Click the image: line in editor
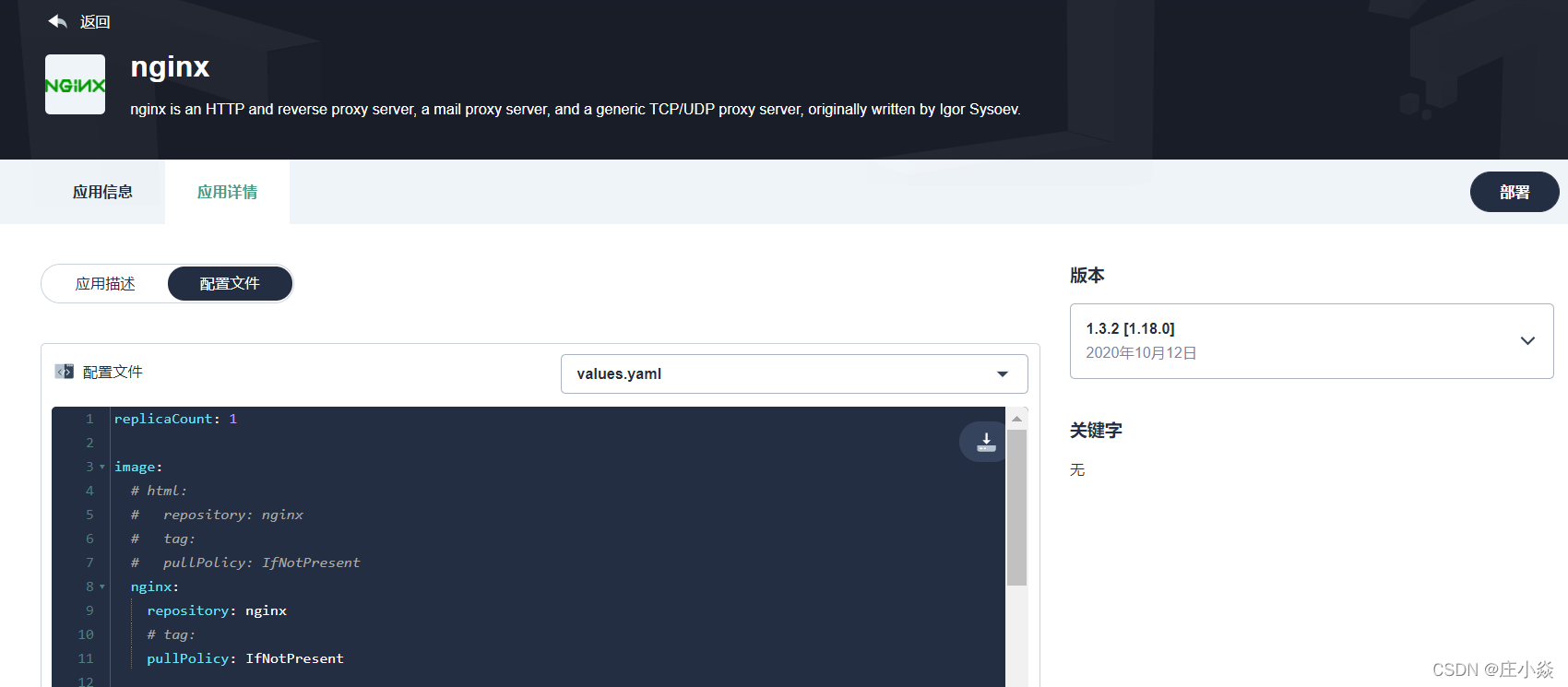 pos(138,467)
